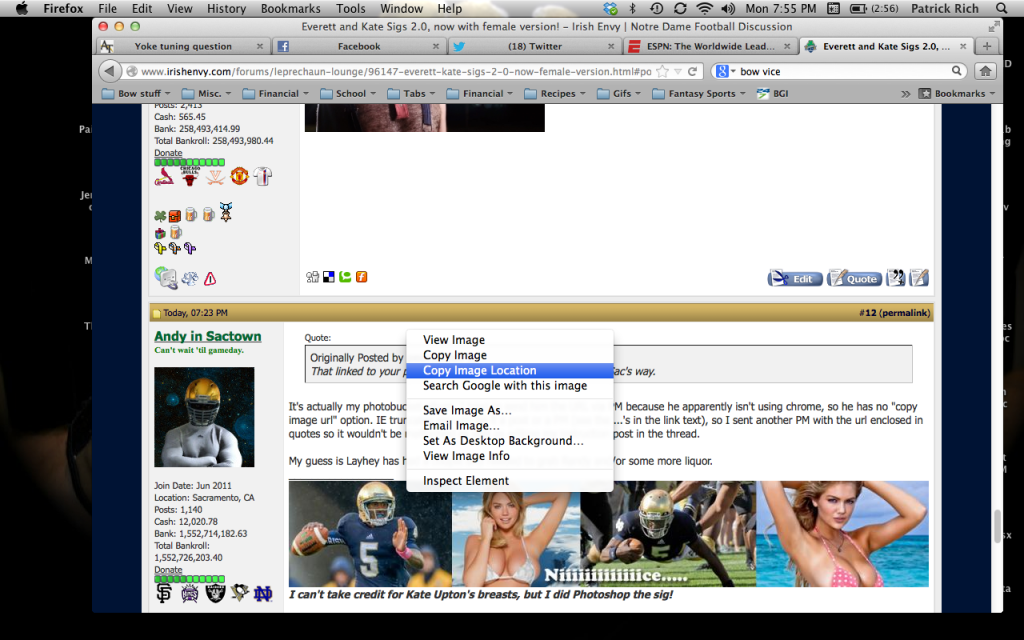Click the Quote button on the post
Screen dimensions: 1024x640
click(855, 278)
